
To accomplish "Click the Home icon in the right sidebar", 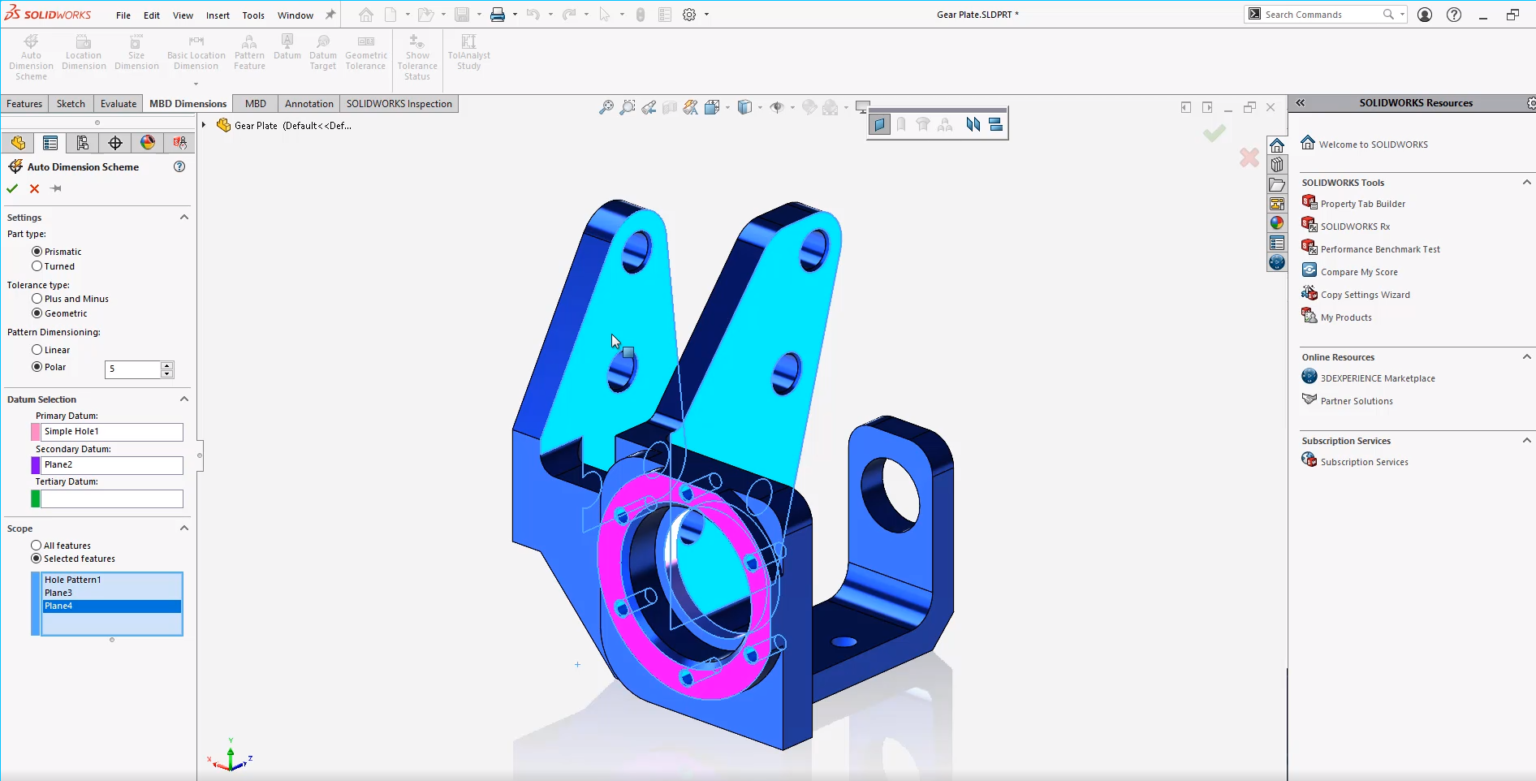I will (x=1276, y=144).
